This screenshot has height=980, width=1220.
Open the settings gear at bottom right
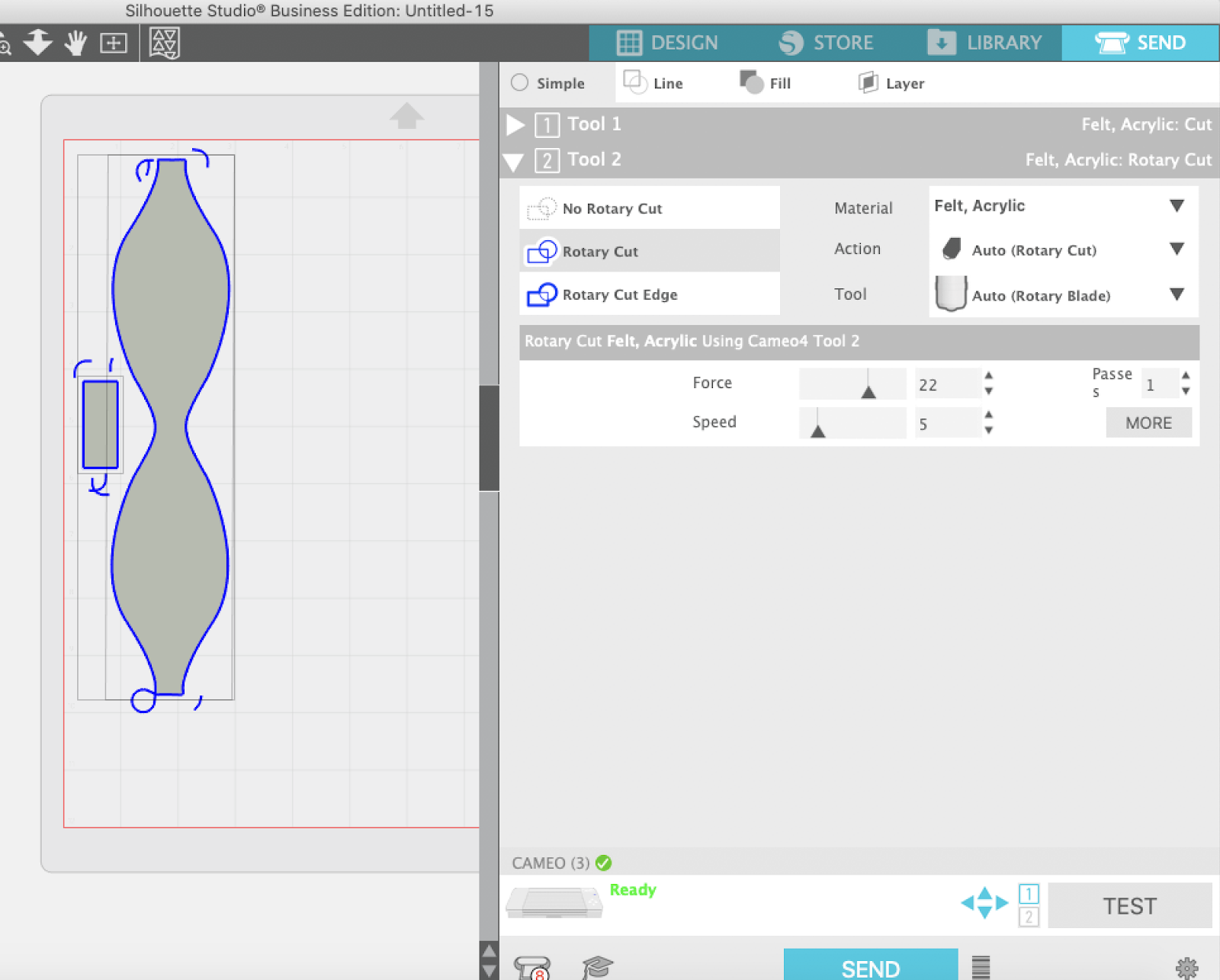(x=1186, y=965)
